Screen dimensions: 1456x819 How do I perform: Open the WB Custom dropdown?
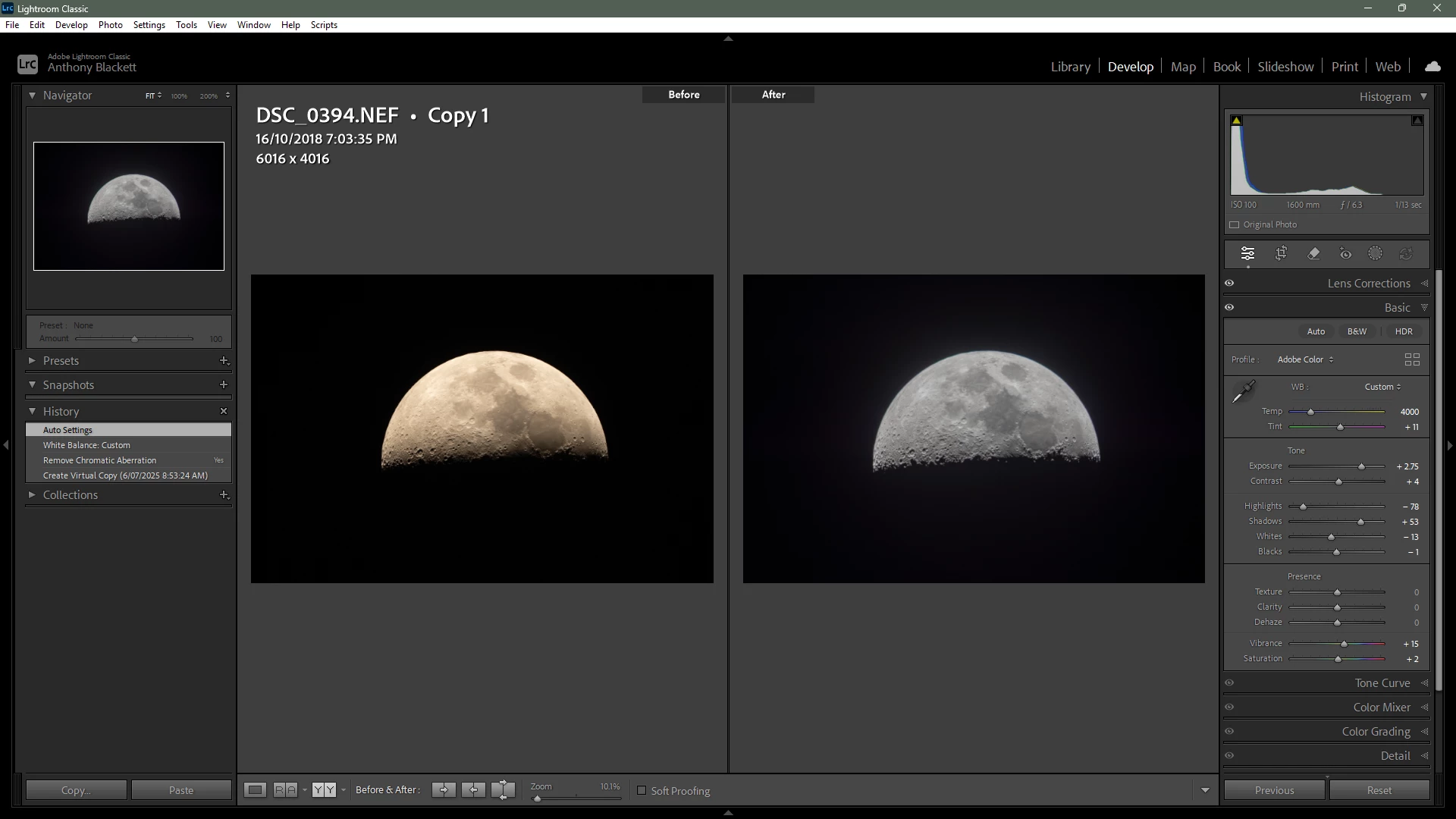1382,388
